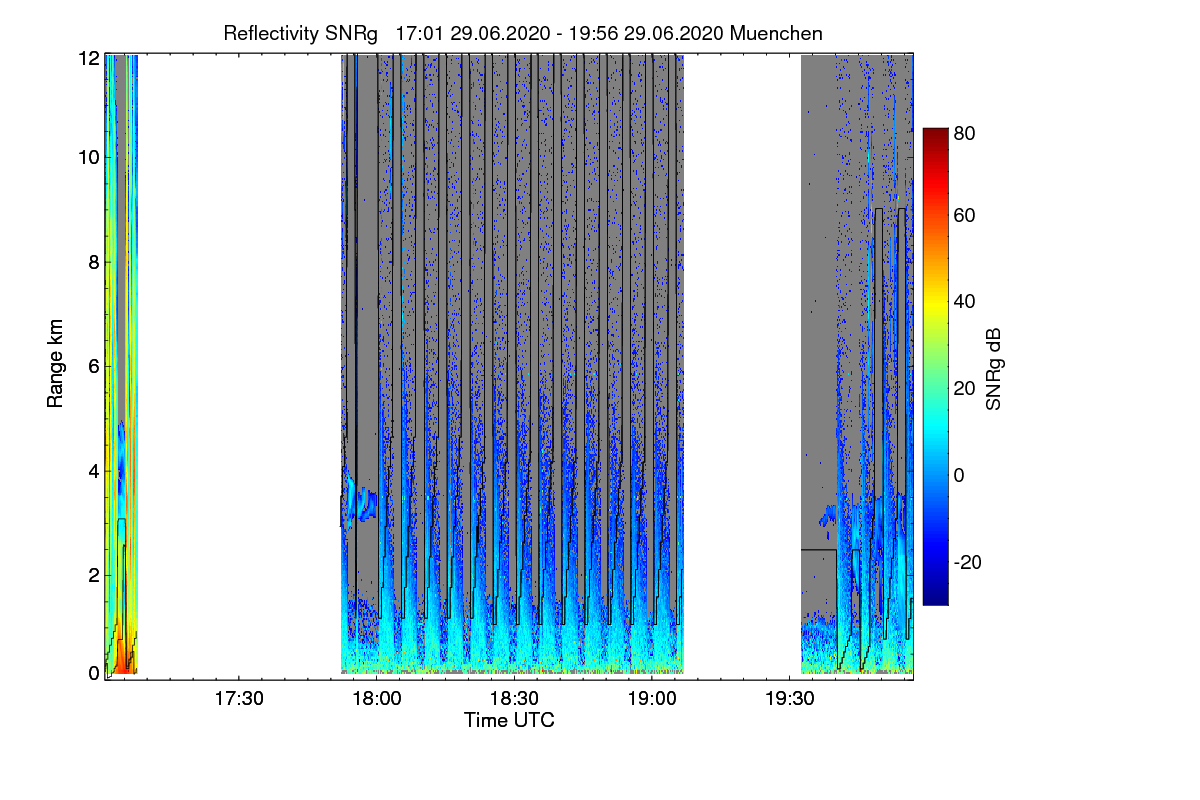1200x800 pixels.
Task: Click the colorbar value 0
Action: 960,475
